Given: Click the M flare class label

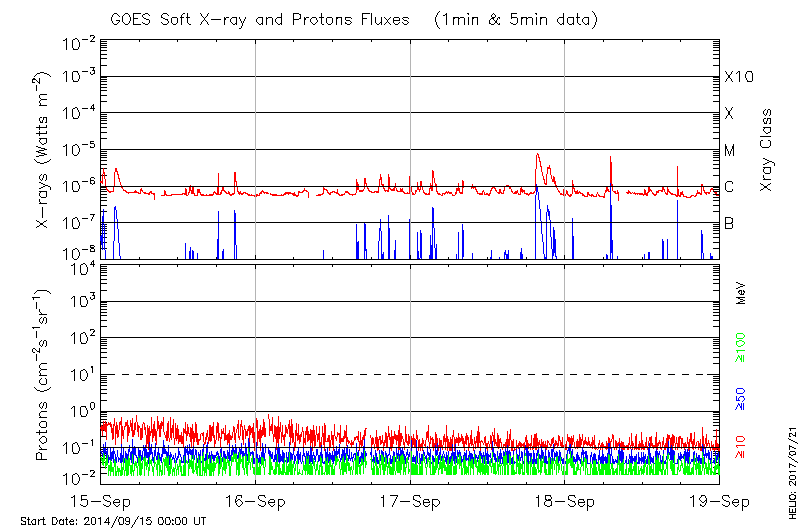Looking at the screenshot, I should click(x=730, y=151).
